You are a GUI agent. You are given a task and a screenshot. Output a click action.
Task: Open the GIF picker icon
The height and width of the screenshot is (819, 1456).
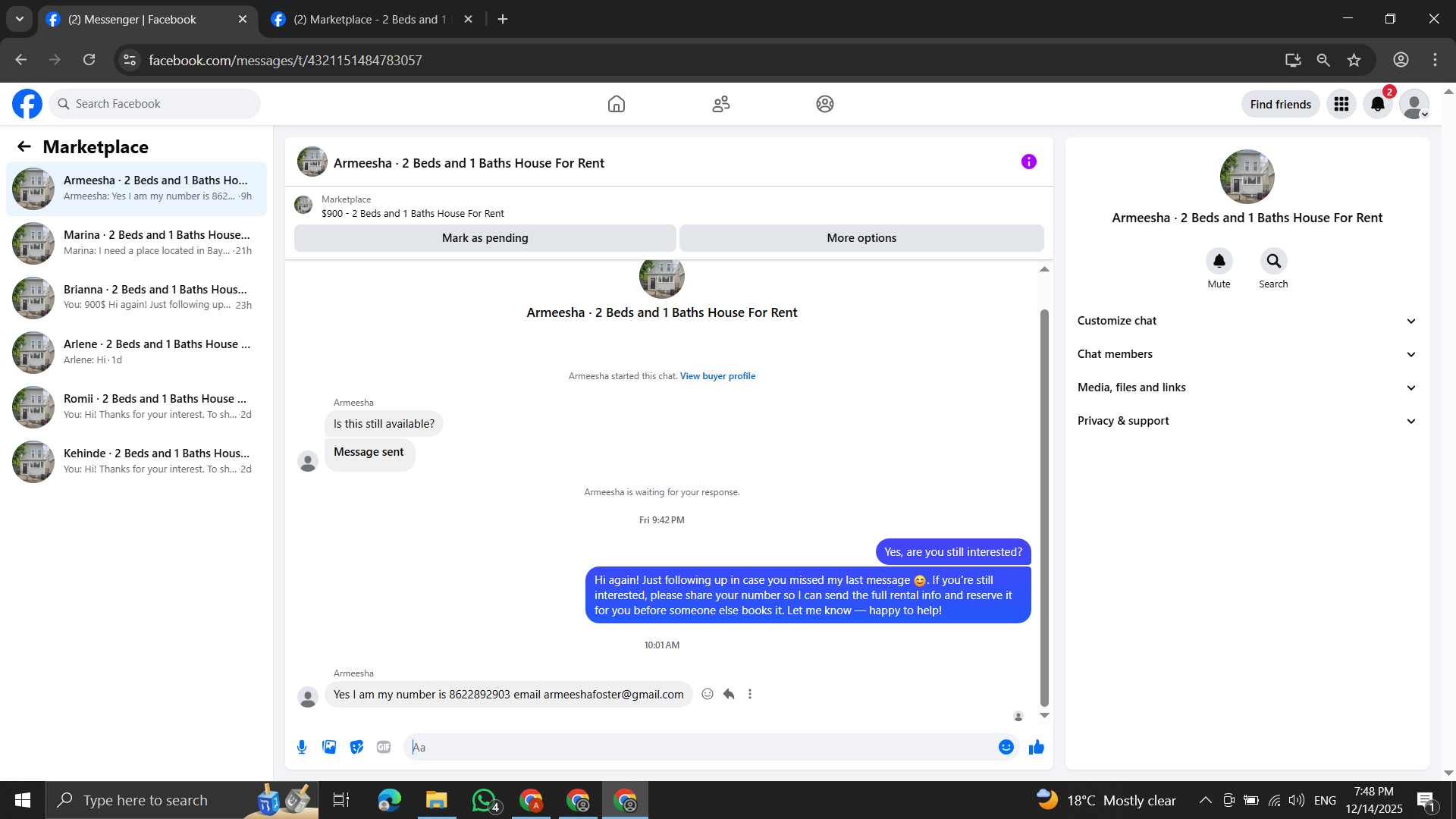coord(384,747)
